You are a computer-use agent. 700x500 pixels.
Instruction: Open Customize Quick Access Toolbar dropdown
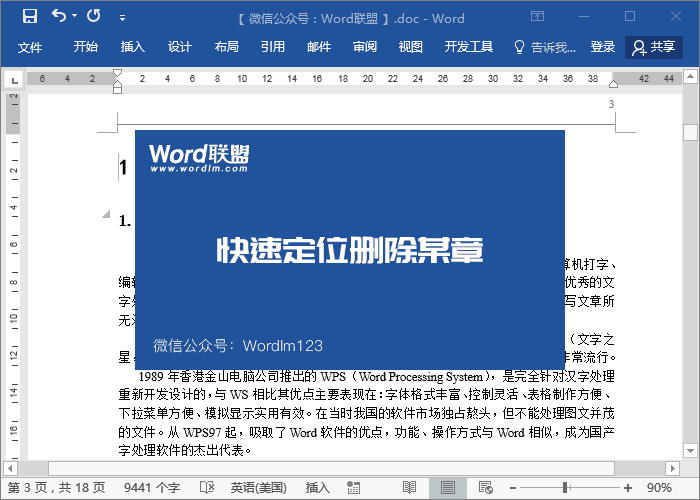pyautogui.click(x=122, y=18)
